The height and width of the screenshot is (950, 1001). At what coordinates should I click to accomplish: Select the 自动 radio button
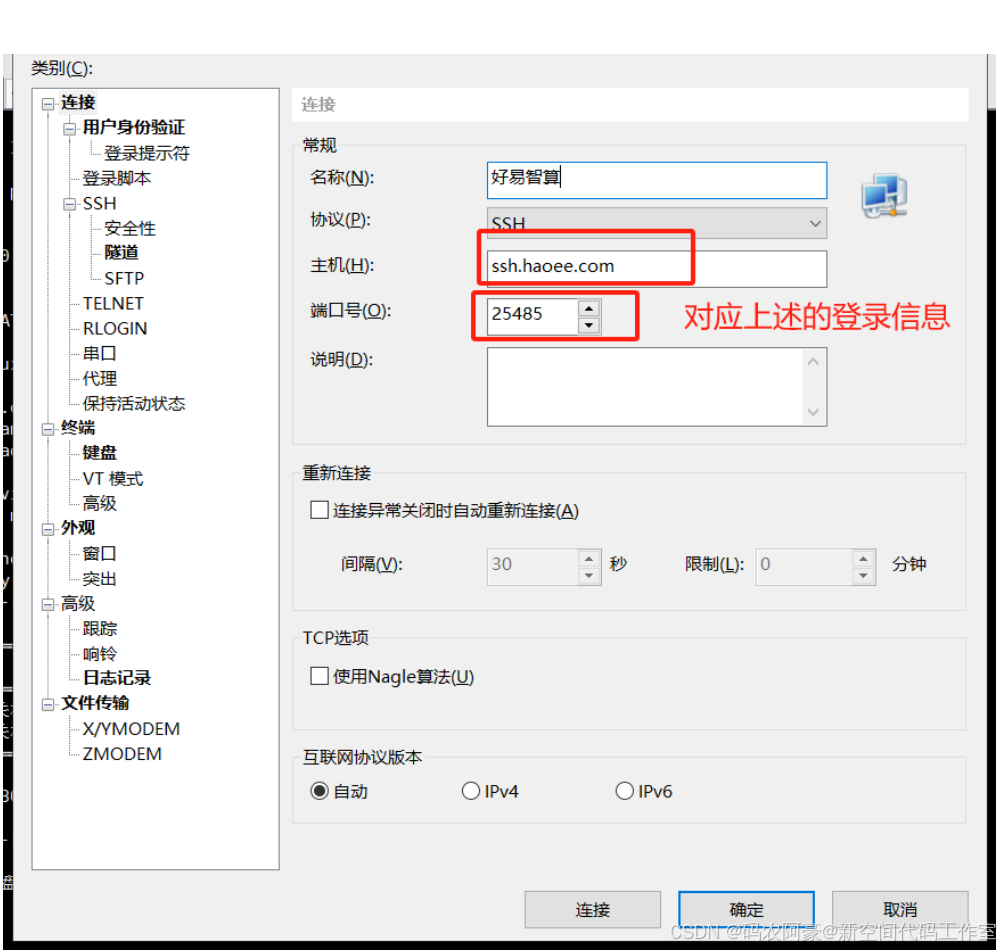(x=319, y=791)
